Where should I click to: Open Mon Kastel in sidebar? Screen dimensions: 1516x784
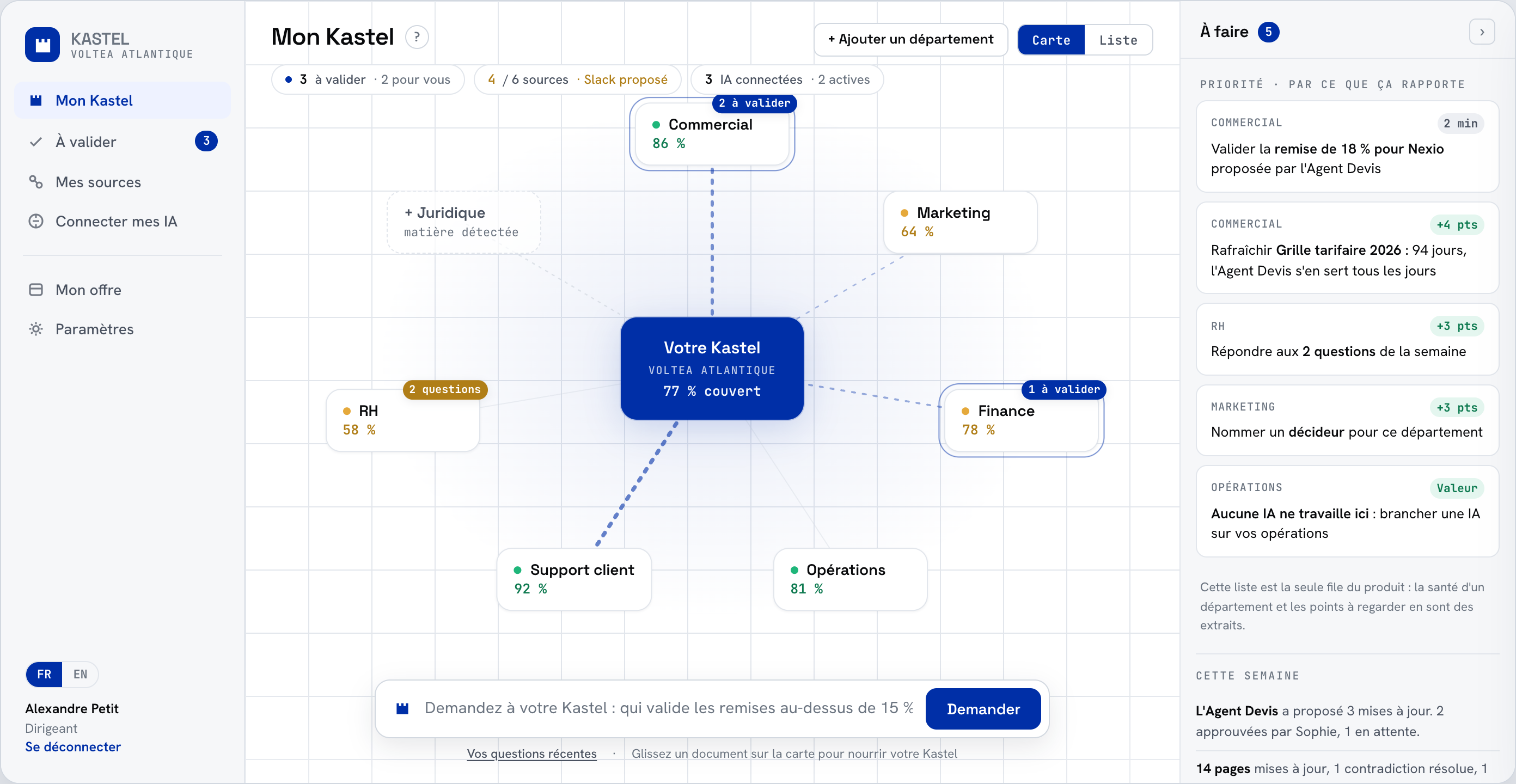coord(123,101)
